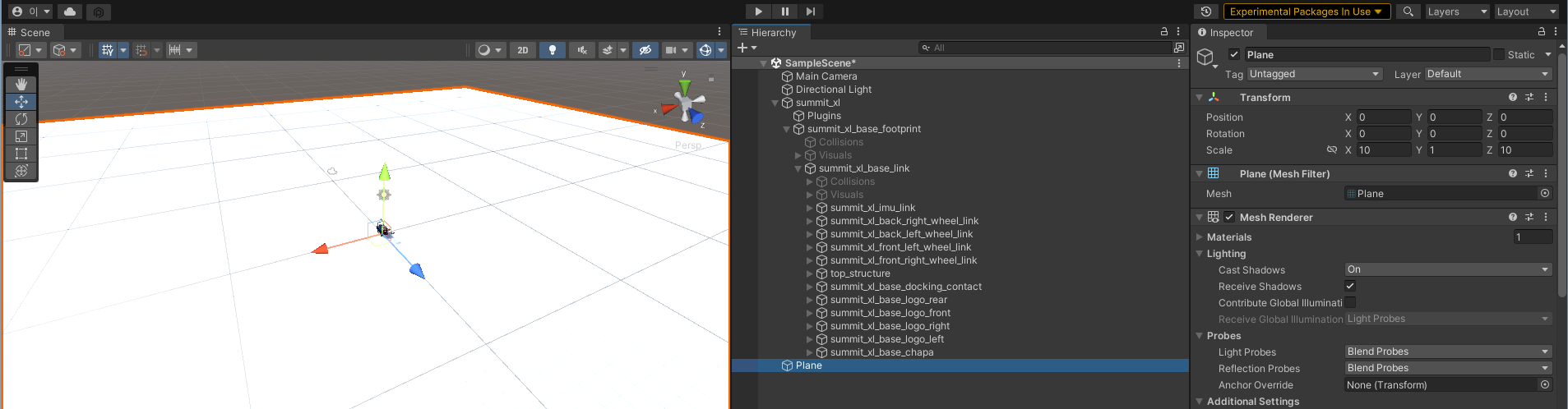Open the undo history button
The height and width of the screenshot is (409, 1568).
point(1206,11)
